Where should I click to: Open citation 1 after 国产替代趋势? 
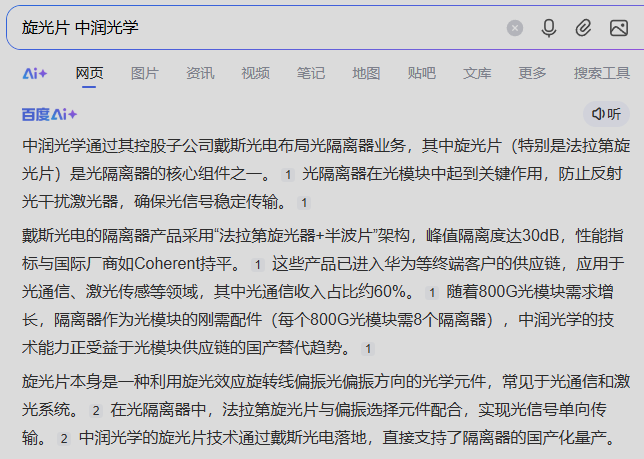tap(368, 349)
